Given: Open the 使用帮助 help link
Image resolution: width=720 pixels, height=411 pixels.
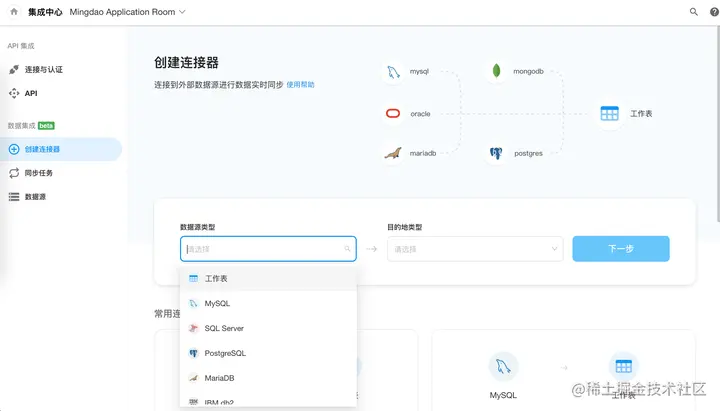Looking at the screenshot, I should click(x=300, y=84).
